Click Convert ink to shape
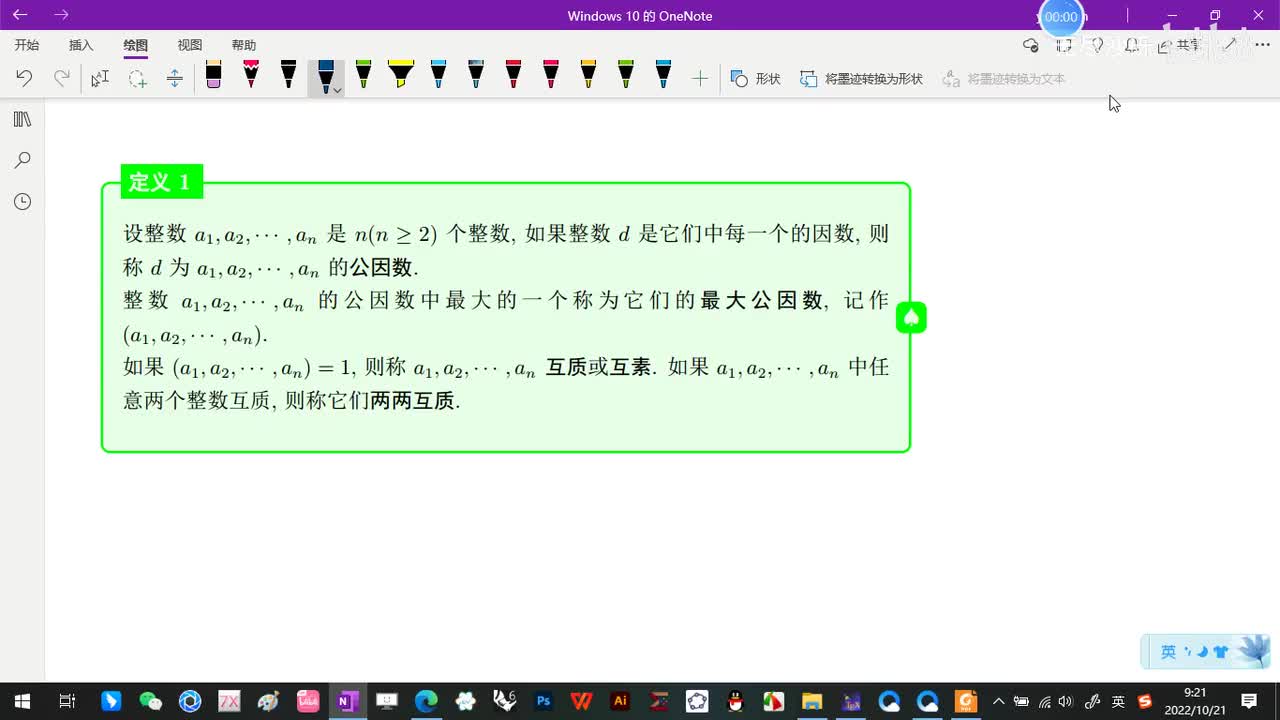Image resolution: width=1280 pixels, height=720 pixels. coord(861,78)
